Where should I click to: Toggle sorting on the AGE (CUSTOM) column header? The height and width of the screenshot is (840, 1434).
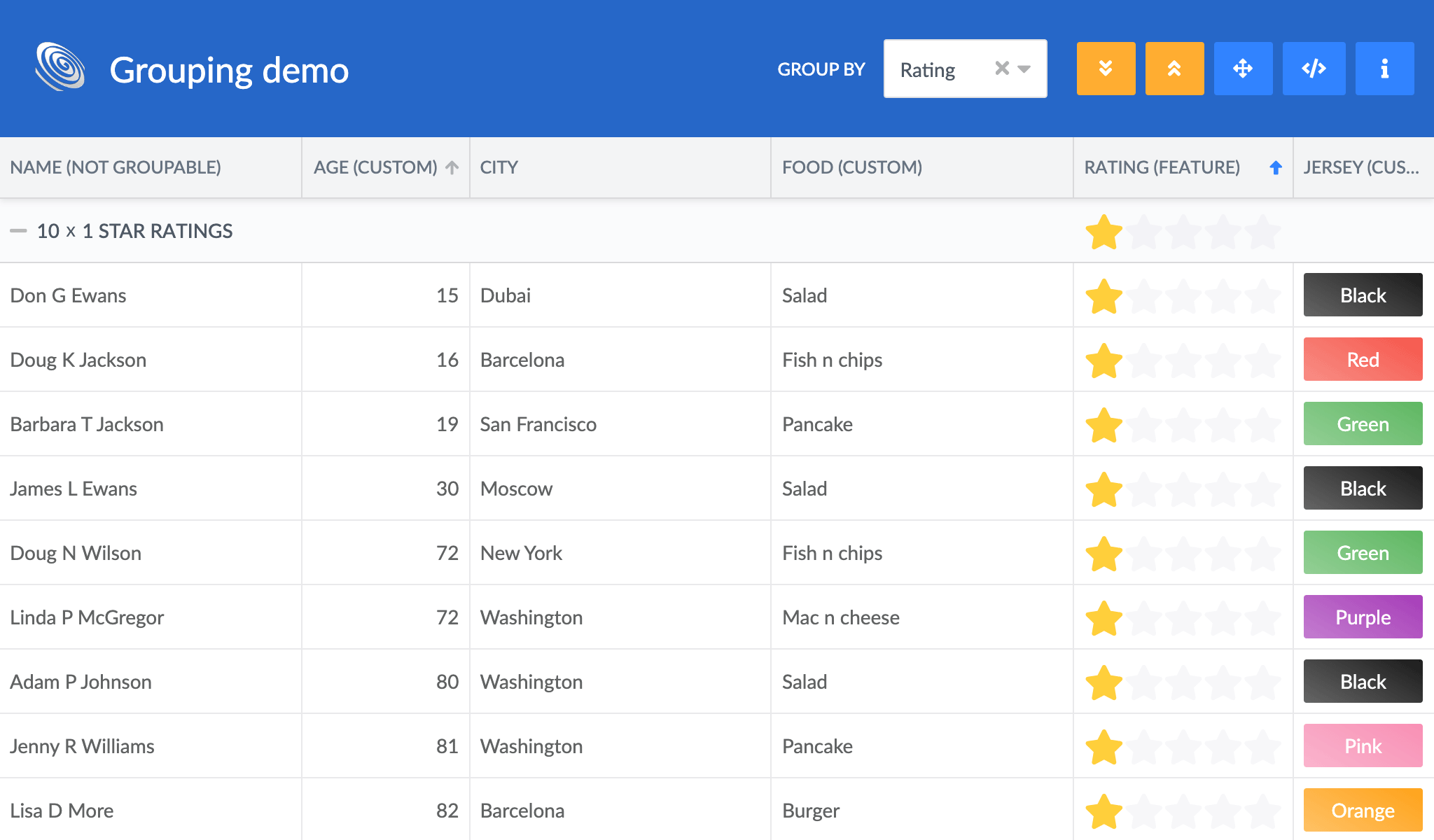tap(375, 167)
